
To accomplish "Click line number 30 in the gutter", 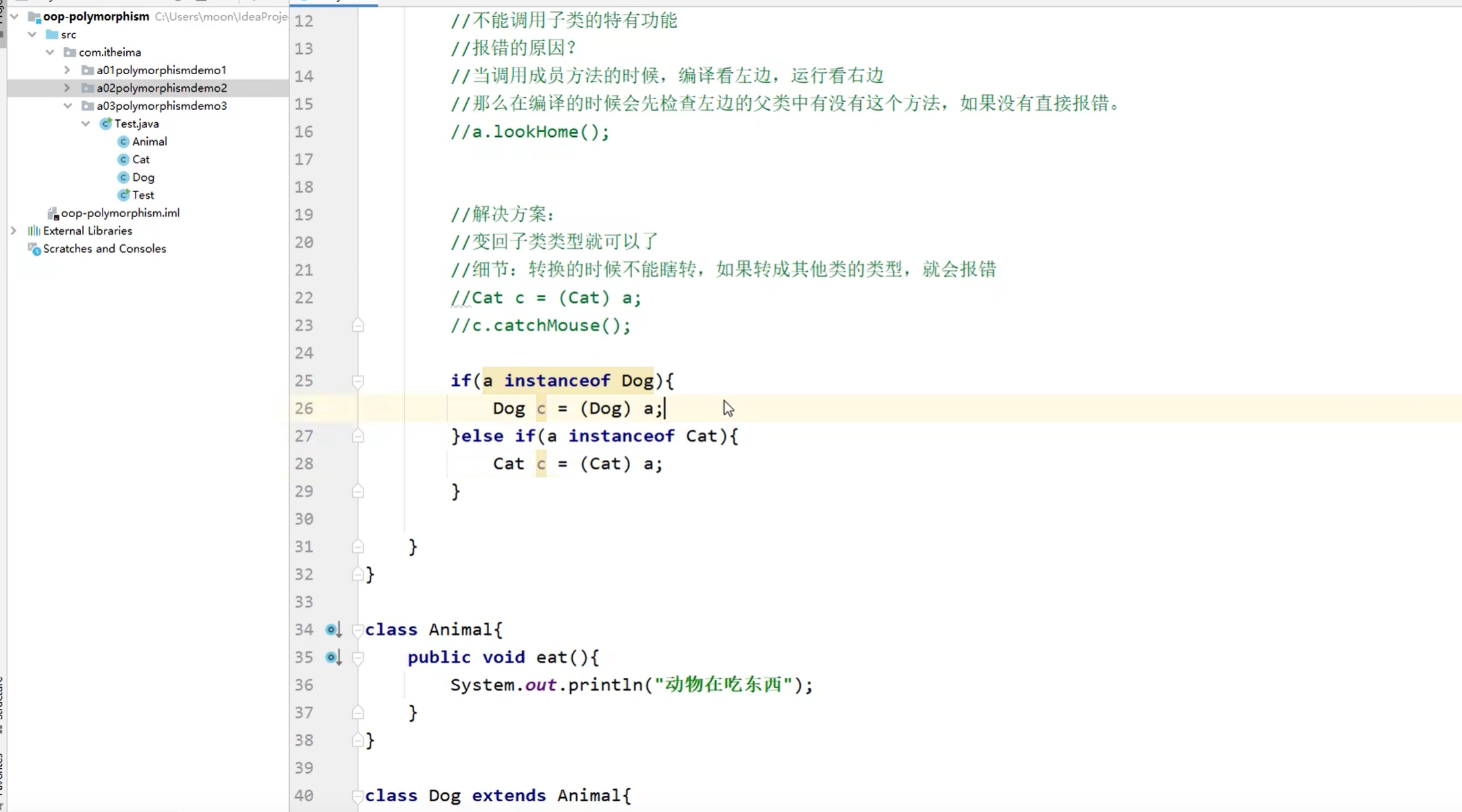I will pyautogui.click(x=304, y=519).
